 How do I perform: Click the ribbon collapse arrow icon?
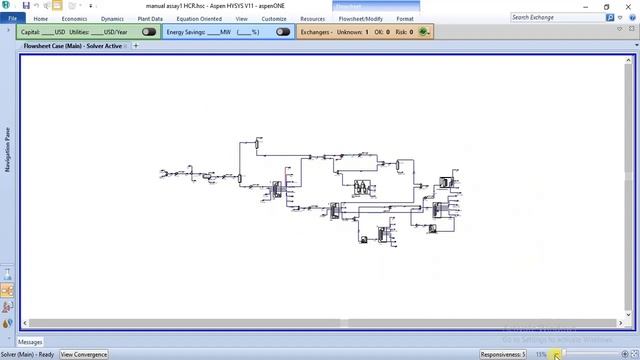coord(620,29)
